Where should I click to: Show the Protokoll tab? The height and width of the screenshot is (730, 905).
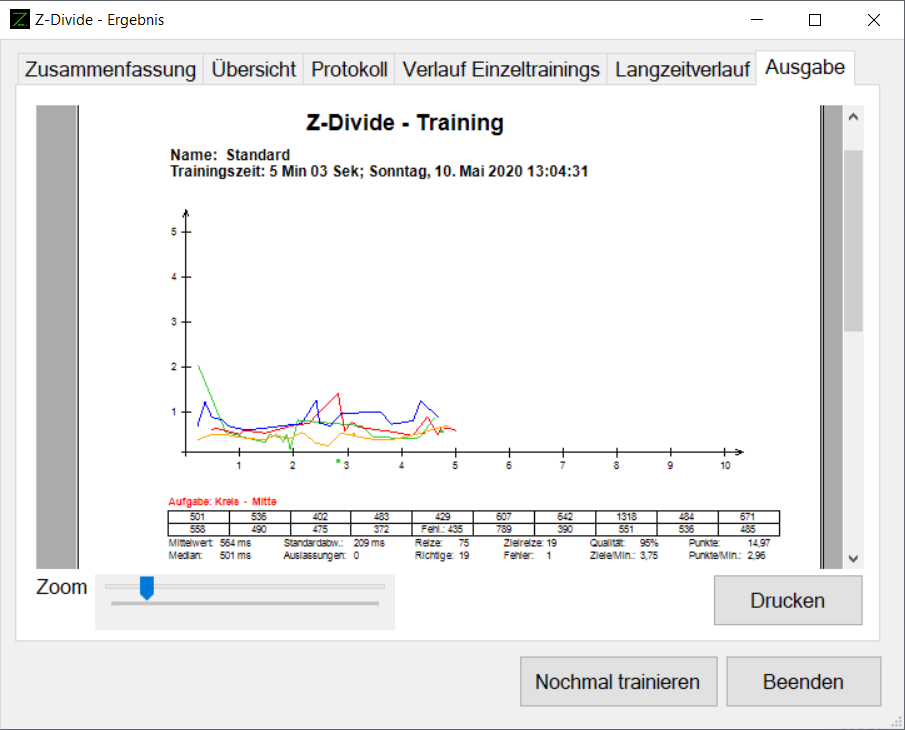pyautogui.click(x=349, y=69)
